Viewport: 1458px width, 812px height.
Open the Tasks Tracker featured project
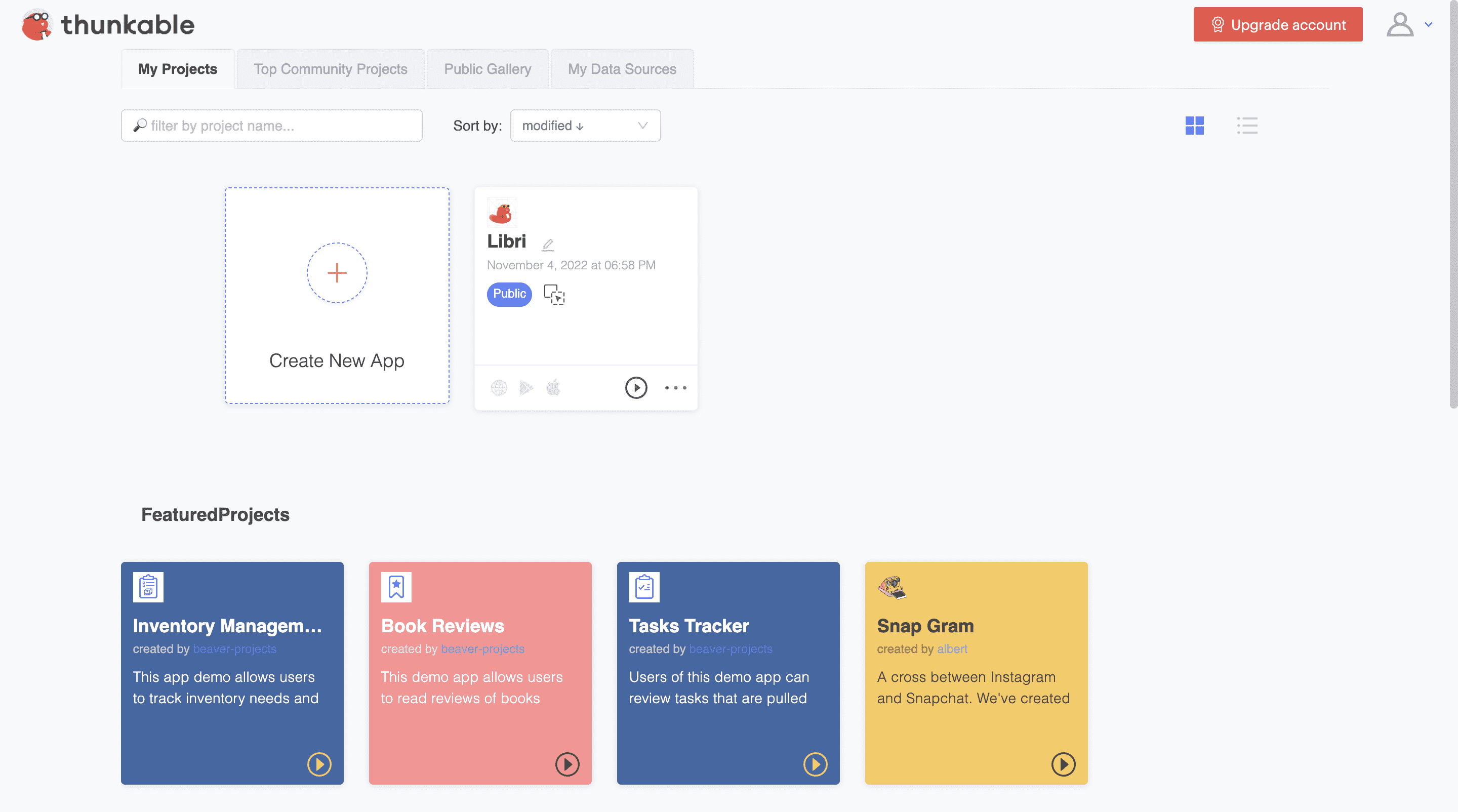[689, 626]
